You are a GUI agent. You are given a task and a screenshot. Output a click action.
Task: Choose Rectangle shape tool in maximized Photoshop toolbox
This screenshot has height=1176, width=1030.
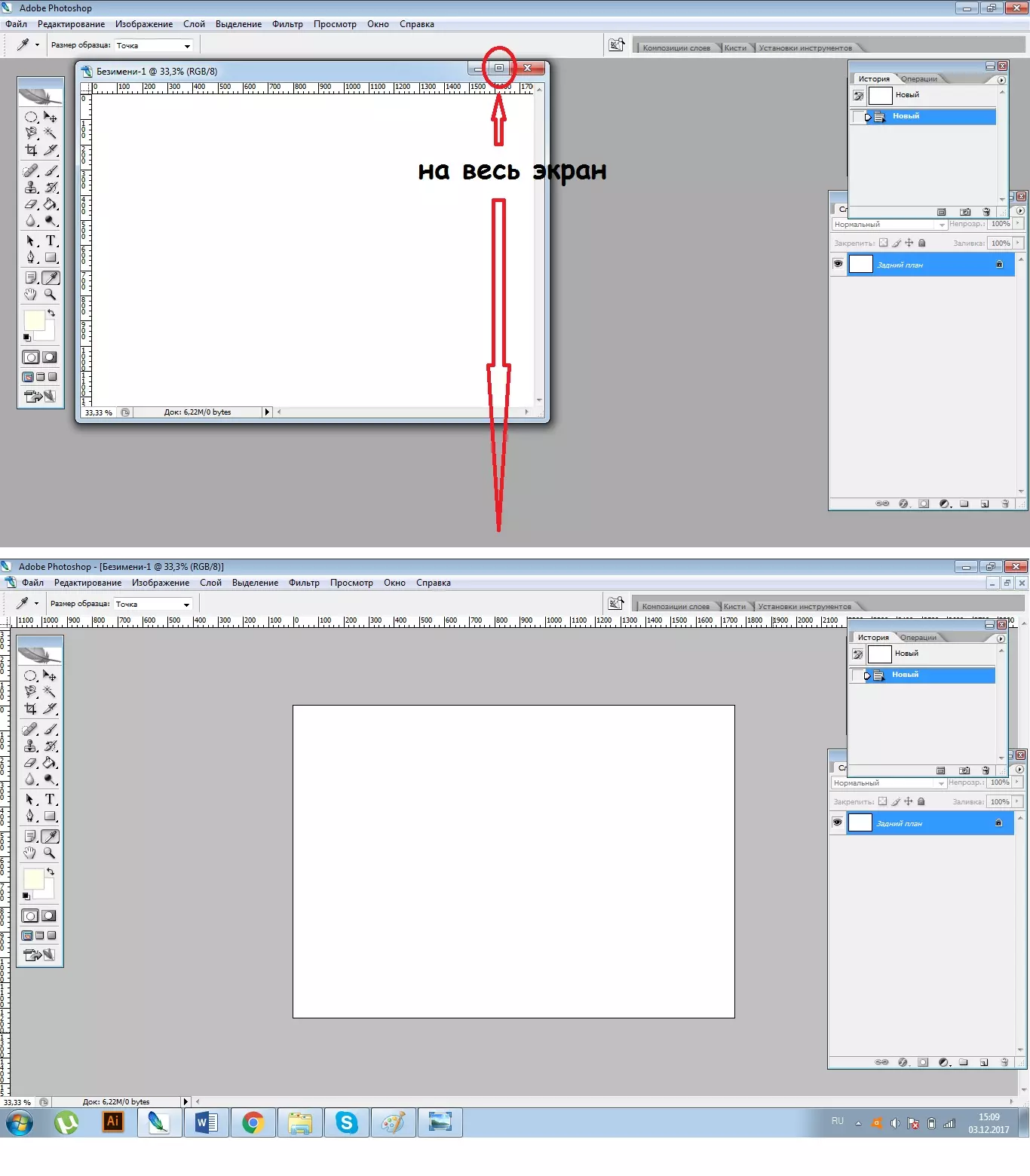(x=50, y=816)
